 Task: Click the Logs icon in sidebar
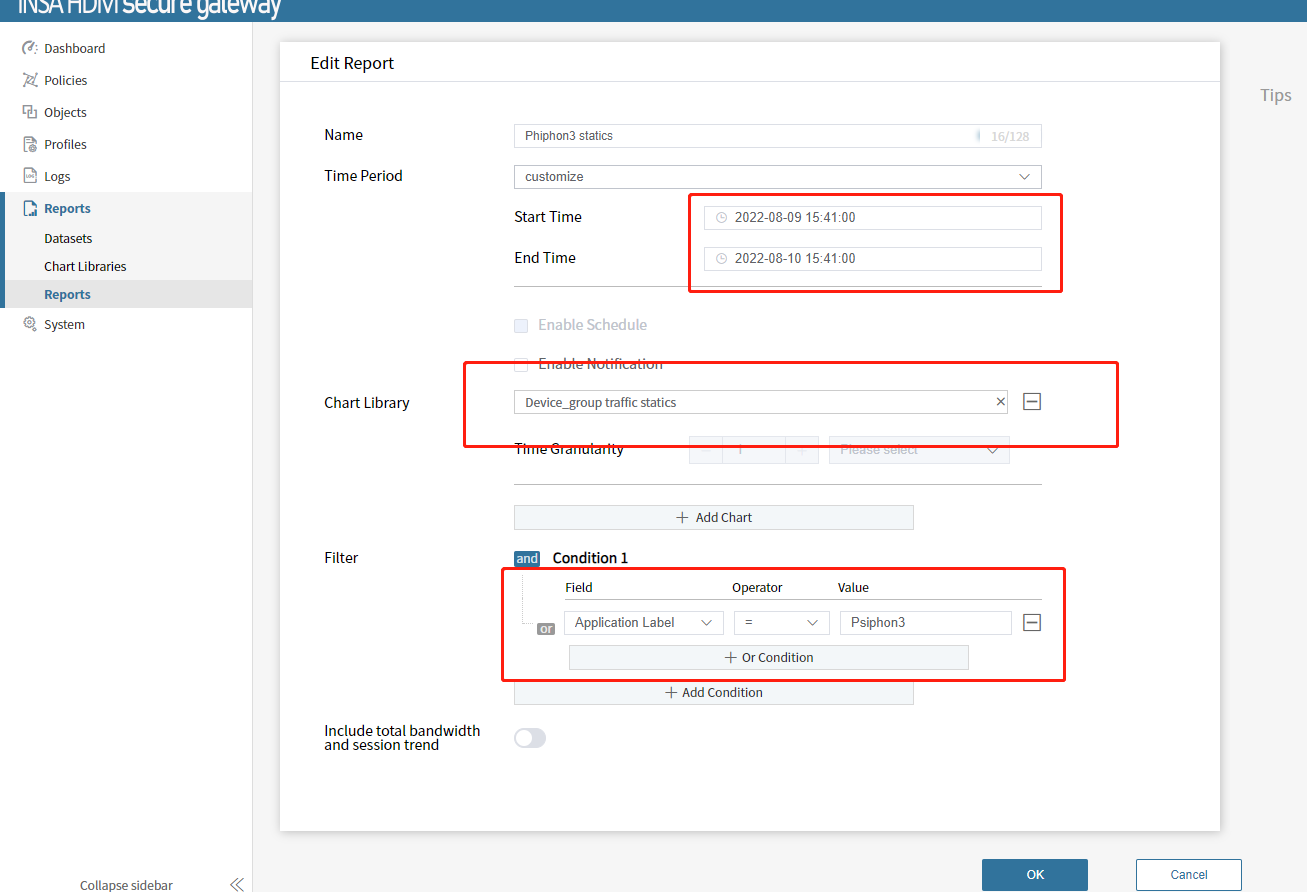(x=30, y=176)
